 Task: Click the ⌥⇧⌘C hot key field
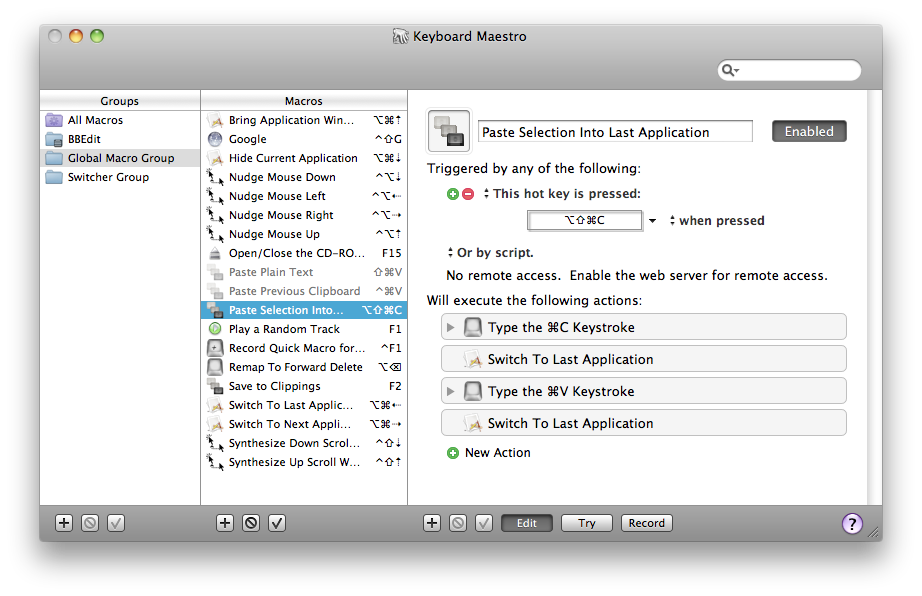point(585,220)
